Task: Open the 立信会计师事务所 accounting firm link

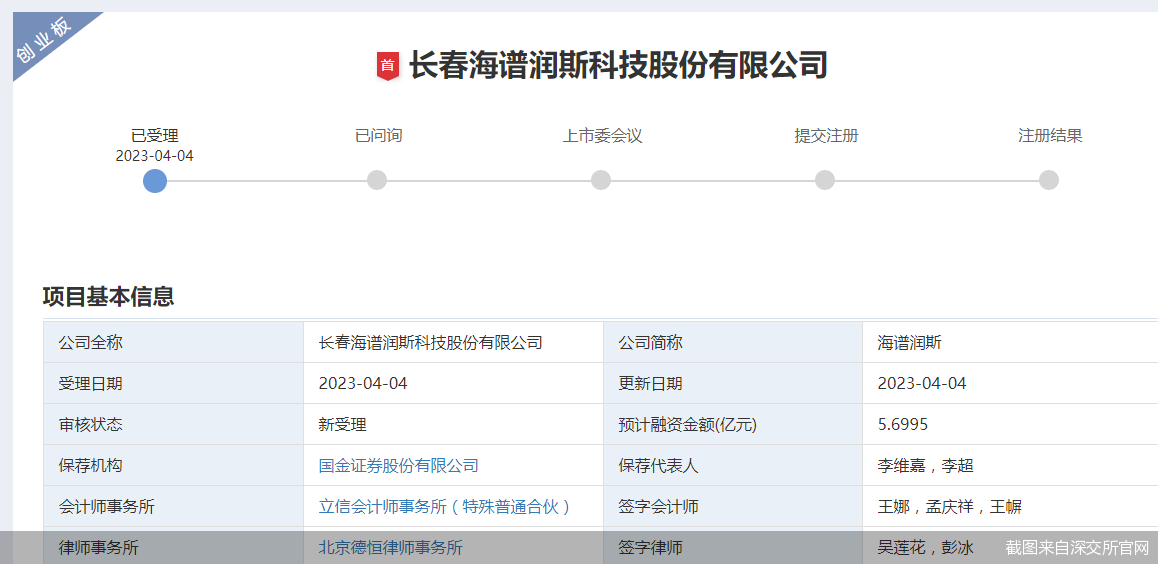Action: [444, 507]
